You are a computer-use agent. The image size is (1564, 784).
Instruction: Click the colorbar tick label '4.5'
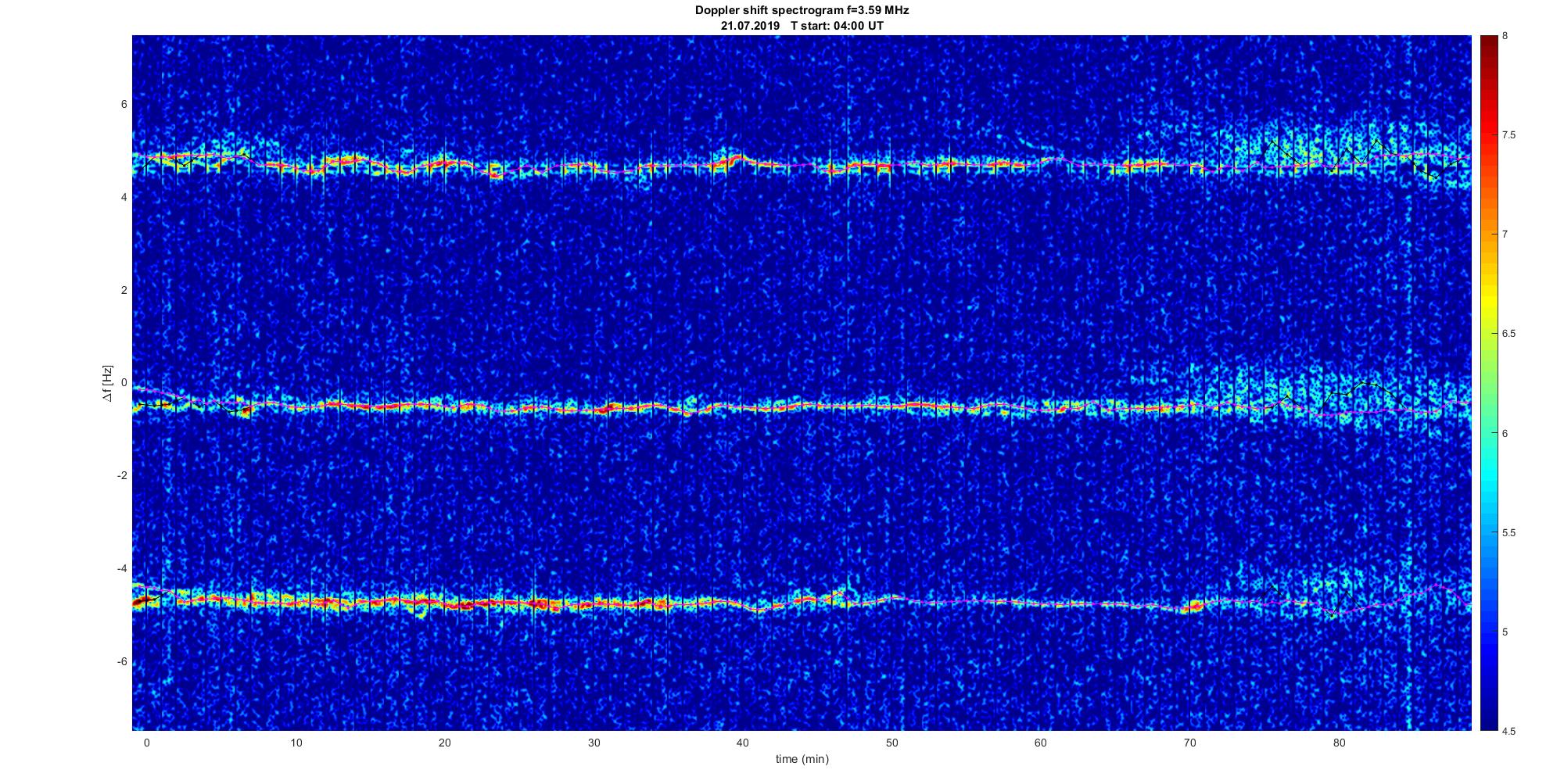[x=1508, y=731]
